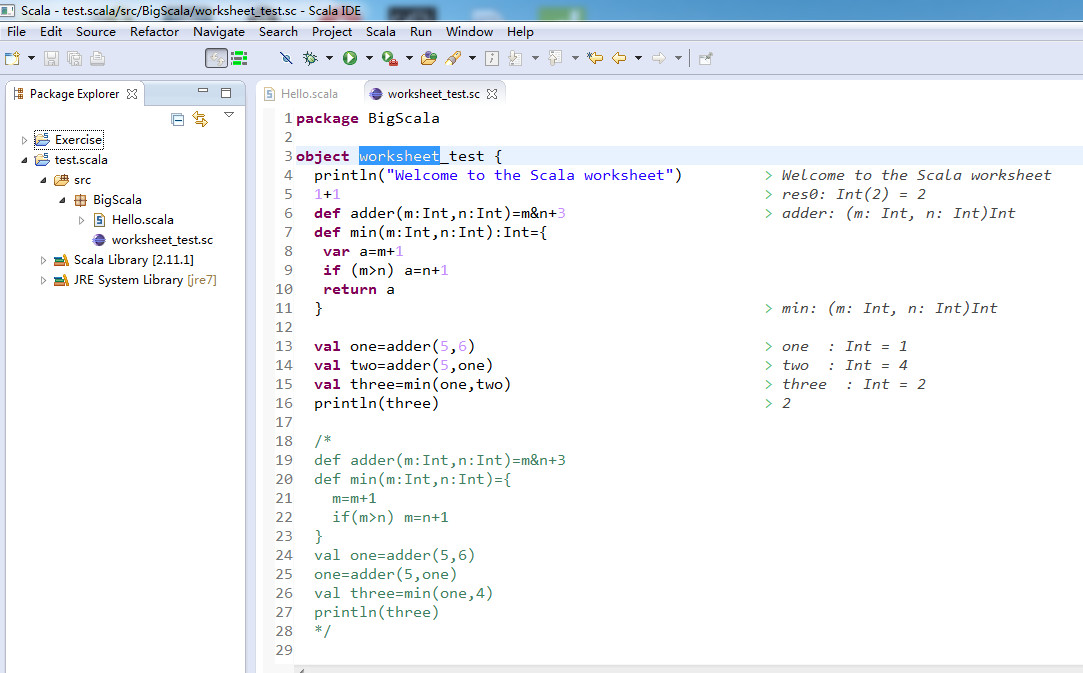Open the External Tools dropdown arrow
The width and height of the screenshot is (1083, 673).
(x=409, y=59)
